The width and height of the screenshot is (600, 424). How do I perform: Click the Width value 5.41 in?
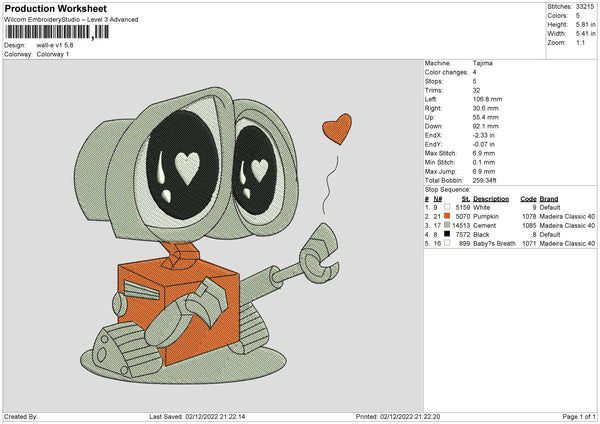[x=585, y=34]
